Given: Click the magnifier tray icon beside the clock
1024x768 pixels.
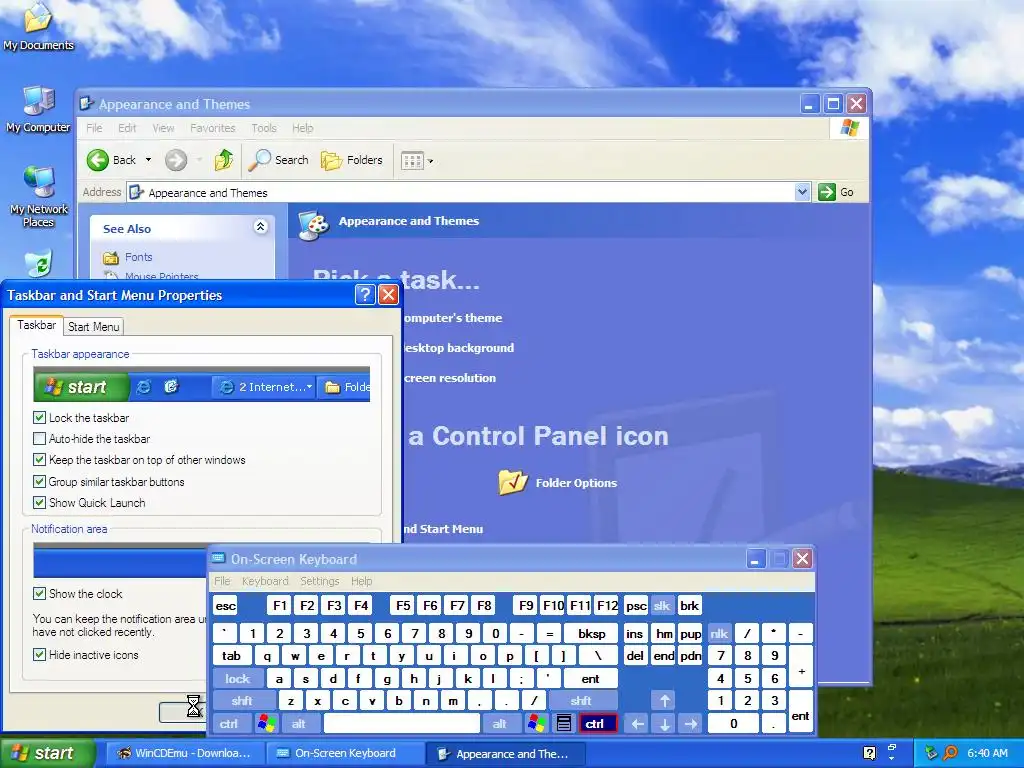Looking at the screenshot, I should point(950,753).
